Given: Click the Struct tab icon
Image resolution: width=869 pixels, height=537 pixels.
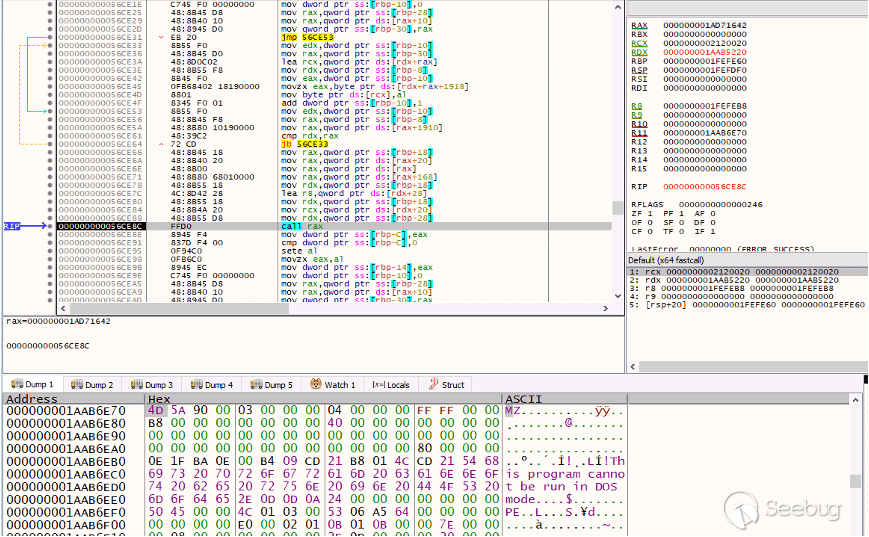Looking at the screenshot, I should click(433, 383).
